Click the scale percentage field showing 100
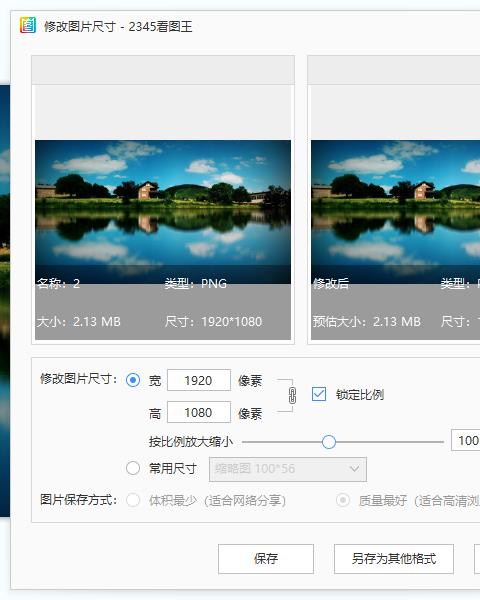Screen dimensions: 480x600 (x=466, y=440)
